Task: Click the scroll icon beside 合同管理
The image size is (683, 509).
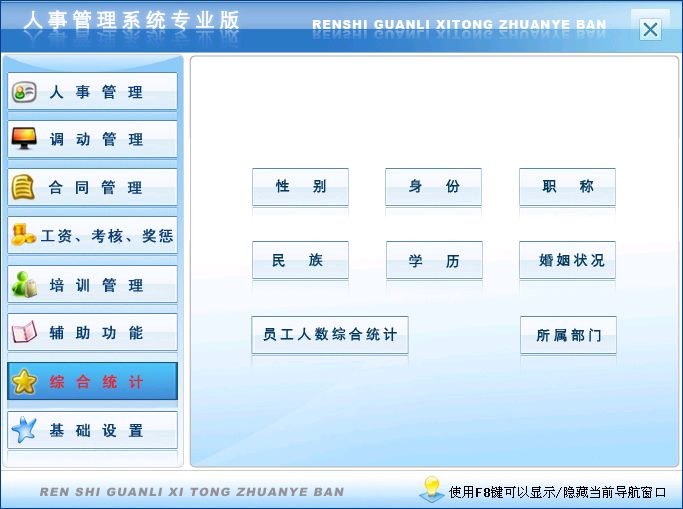Action: (24, 187)
